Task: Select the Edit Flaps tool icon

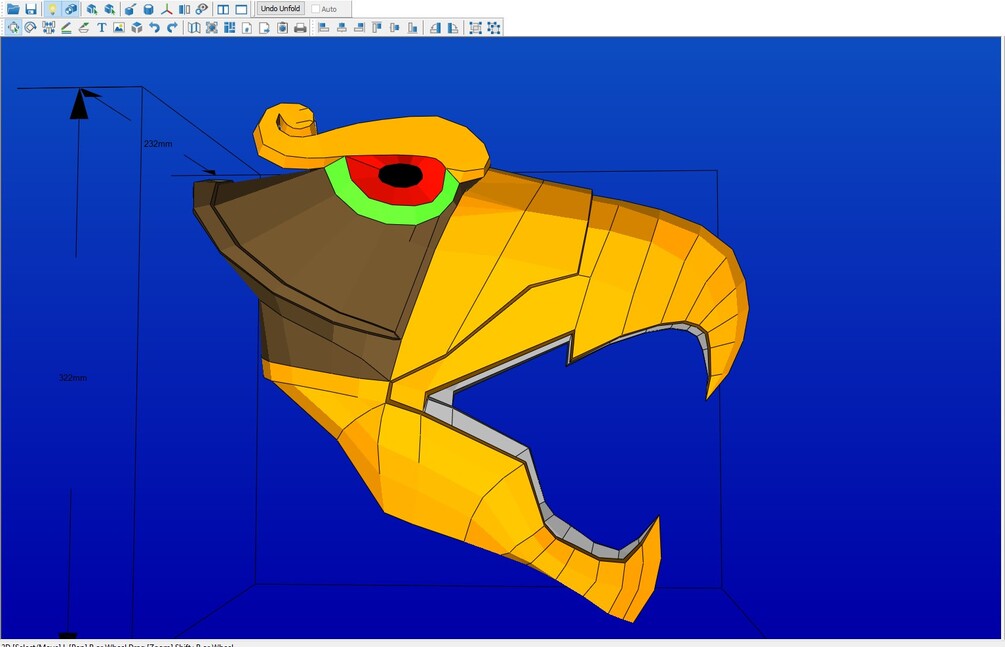Action: pos(83,28)
